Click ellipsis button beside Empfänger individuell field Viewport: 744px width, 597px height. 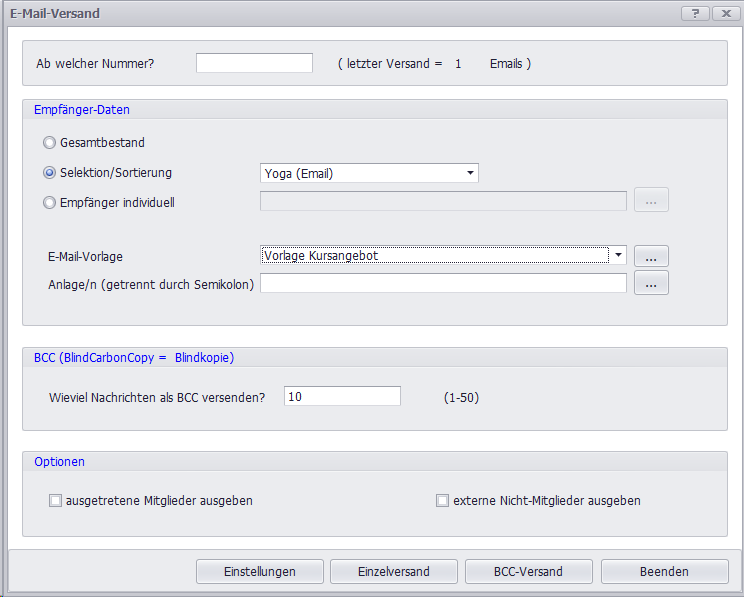(x=650, y=201)
